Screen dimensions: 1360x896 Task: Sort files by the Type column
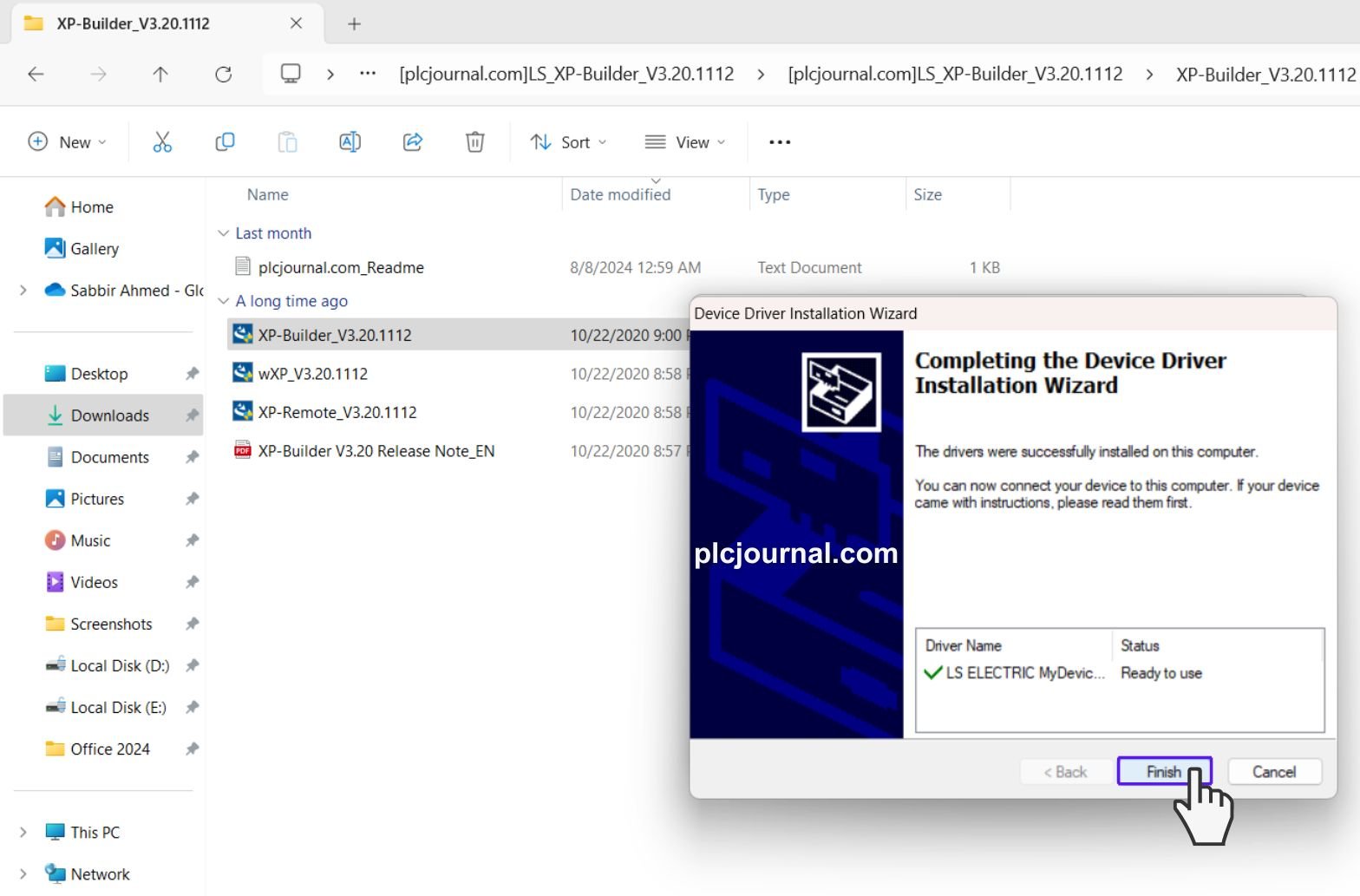click(774, 194)
